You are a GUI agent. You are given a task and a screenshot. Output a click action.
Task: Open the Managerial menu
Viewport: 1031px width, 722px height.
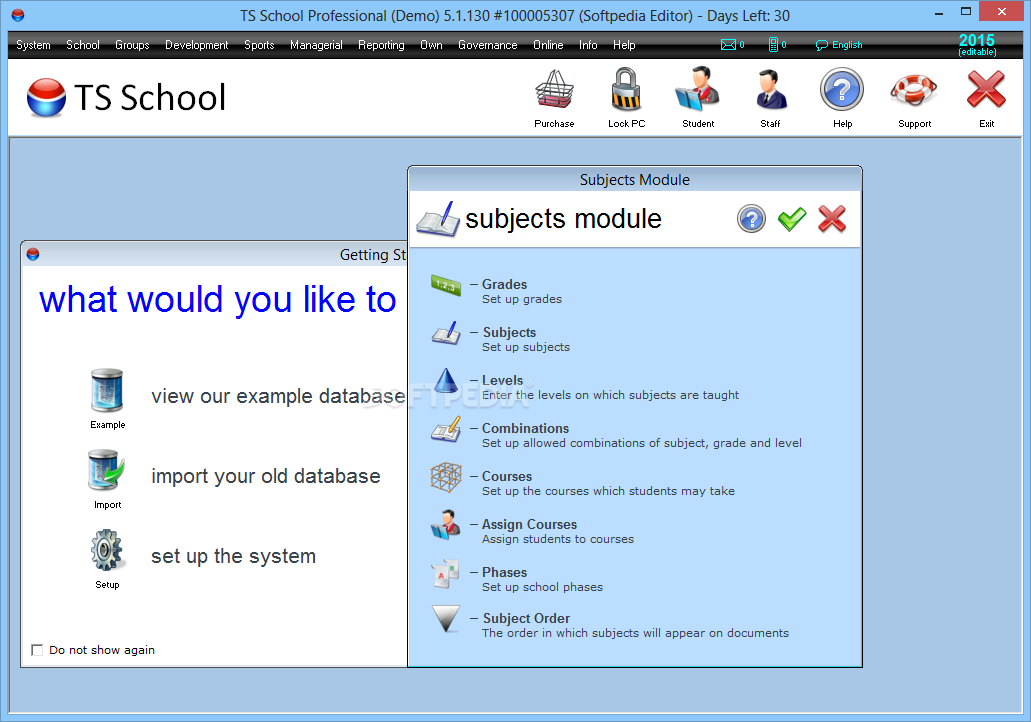316,45
